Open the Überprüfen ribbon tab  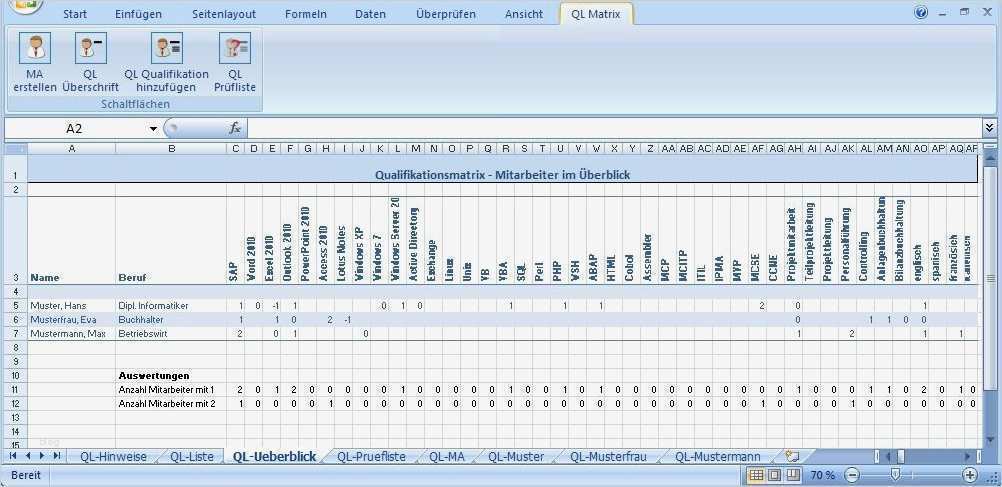(x=445, y=13)
